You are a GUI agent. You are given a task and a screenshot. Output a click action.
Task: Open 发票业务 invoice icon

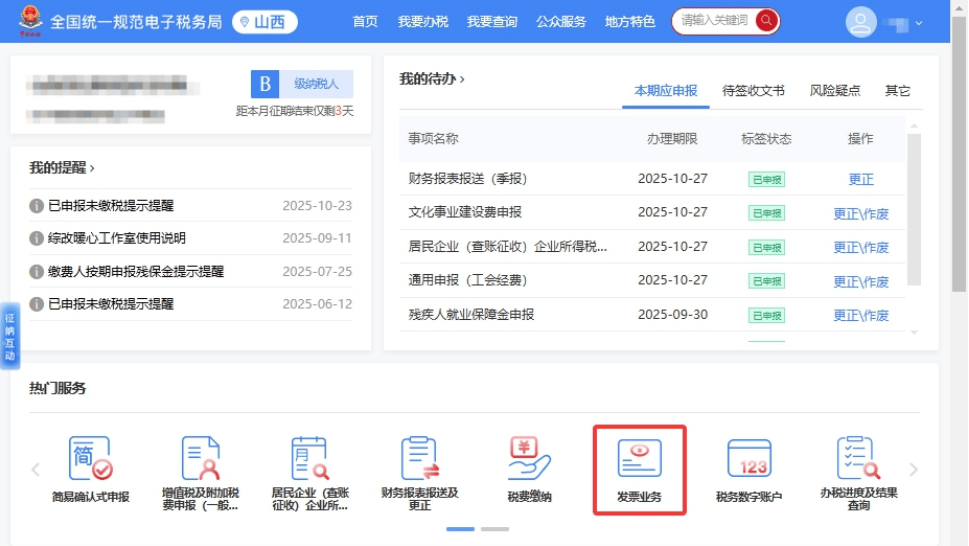(639, 460)
